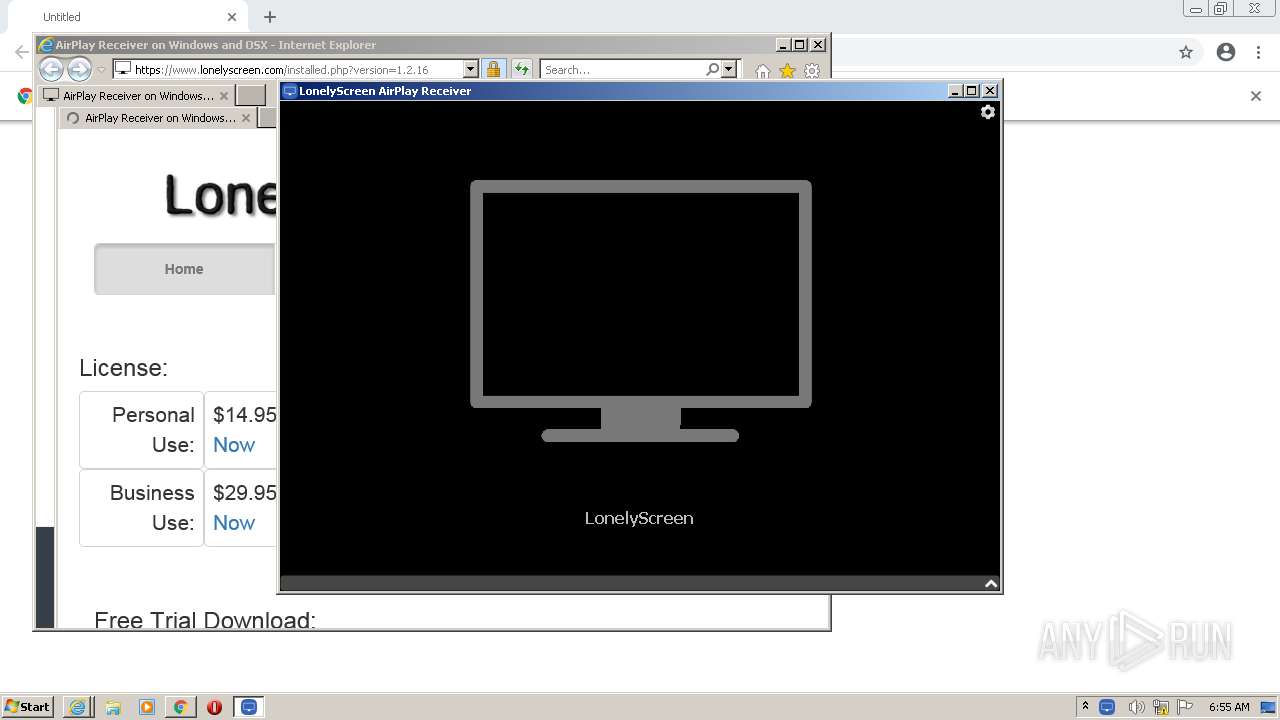The image size is (1280, 720).
Task: Click the Personal Use Now link
Action: [x=234, y=445]
